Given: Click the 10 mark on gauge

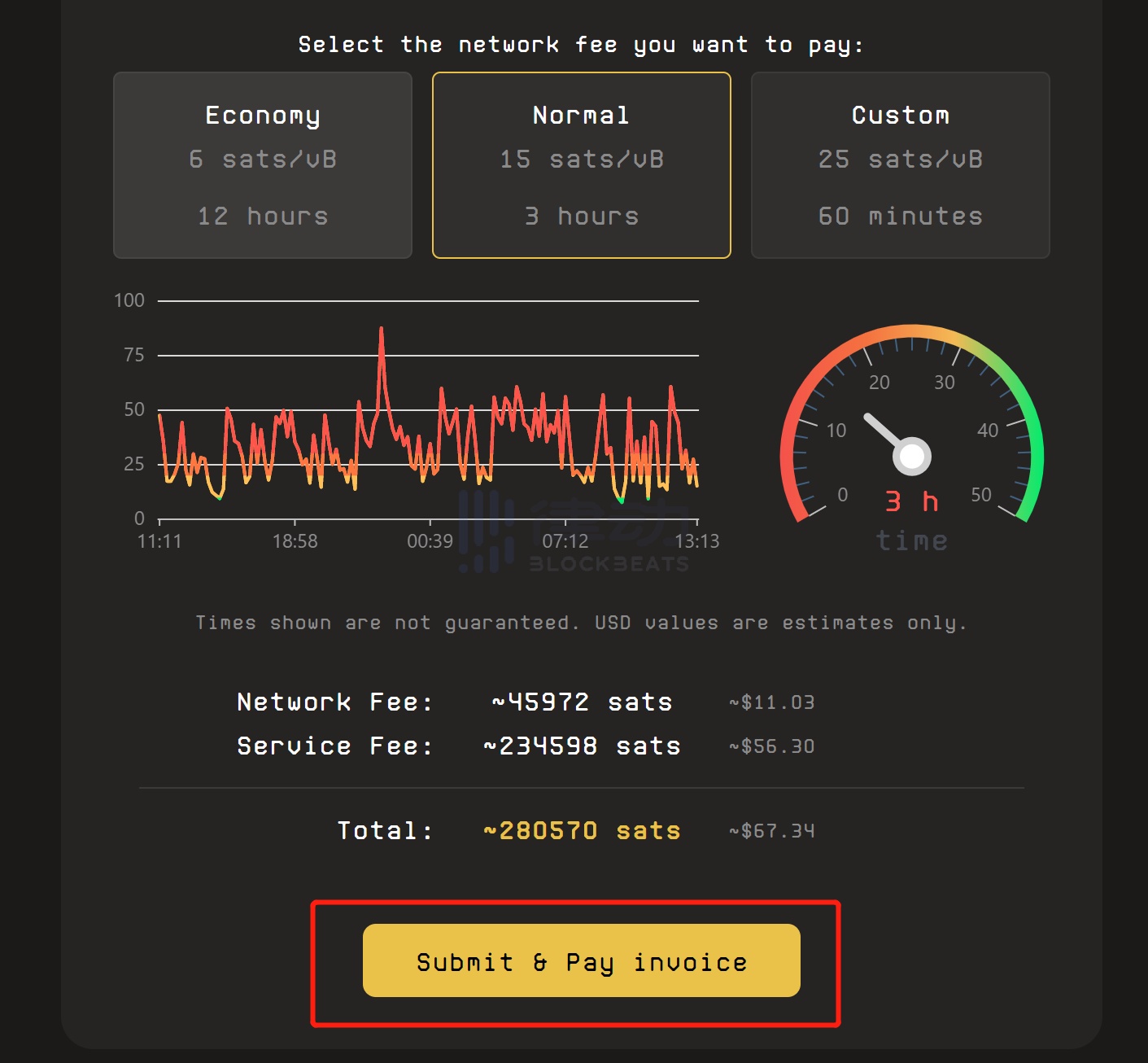Looking at the screenshot, I should tap(836, 431).
